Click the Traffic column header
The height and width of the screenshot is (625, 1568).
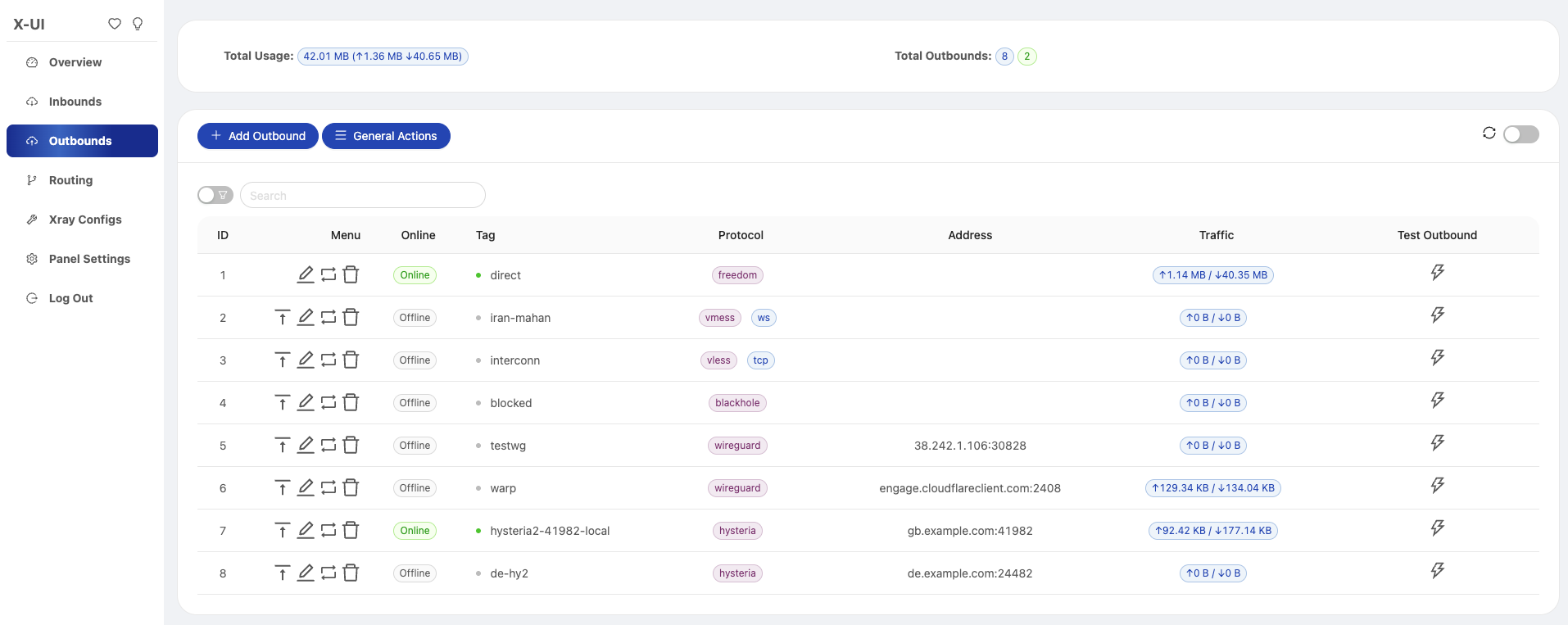tap(1217, 235)
